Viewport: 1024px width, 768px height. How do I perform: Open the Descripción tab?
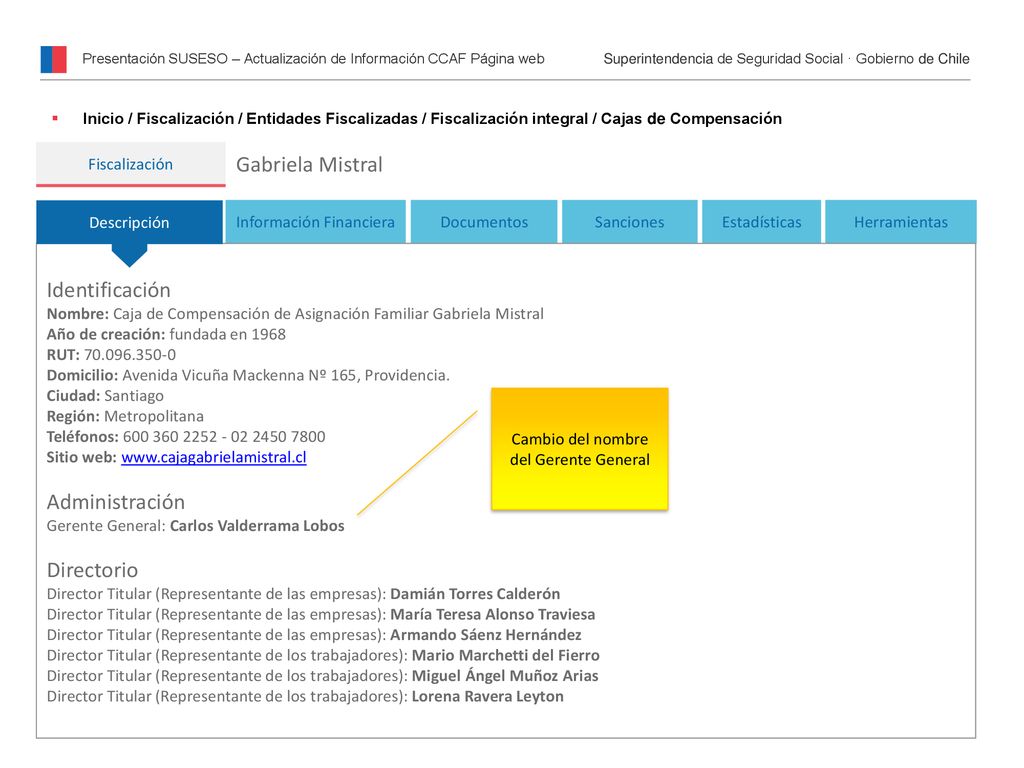(x=129, y=222)
